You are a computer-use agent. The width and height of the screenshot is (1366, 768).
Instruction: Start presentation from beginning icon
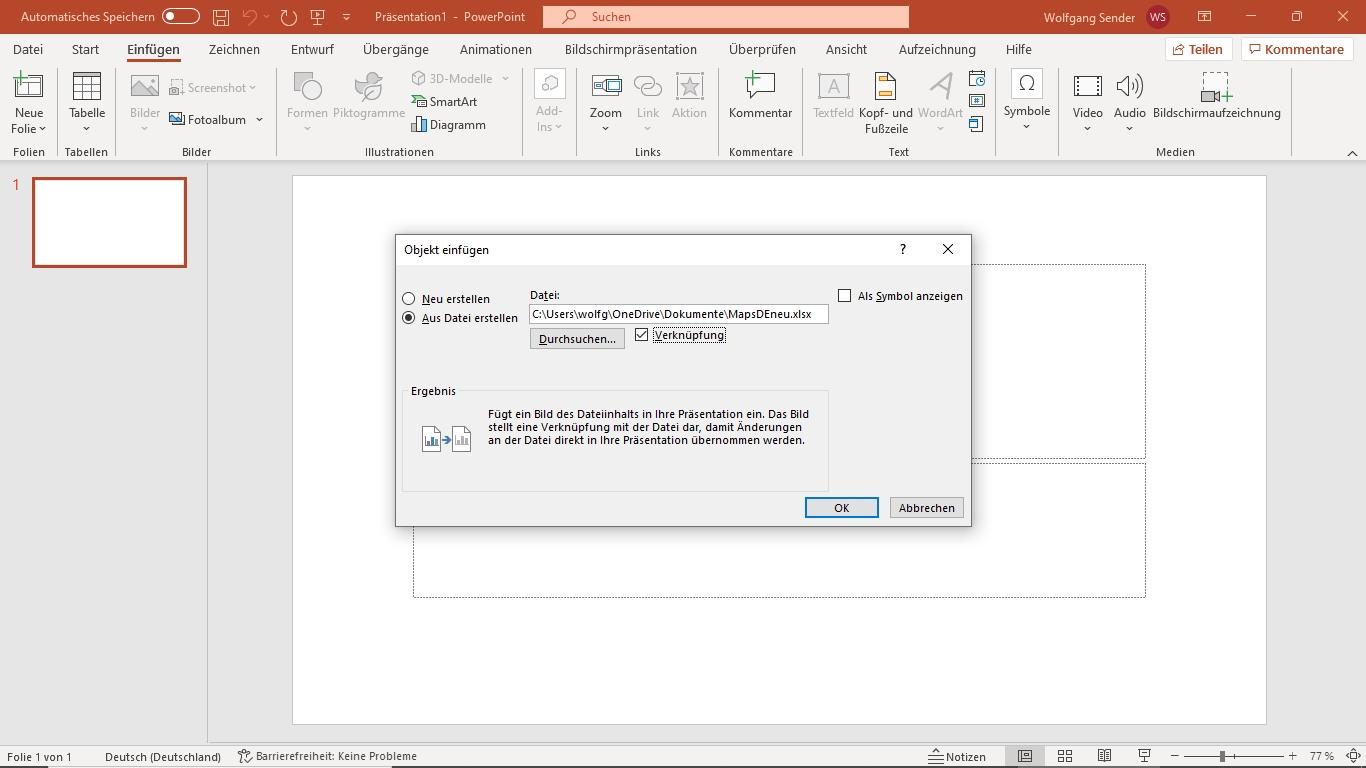pyautogui.click(x=318, y=17)
